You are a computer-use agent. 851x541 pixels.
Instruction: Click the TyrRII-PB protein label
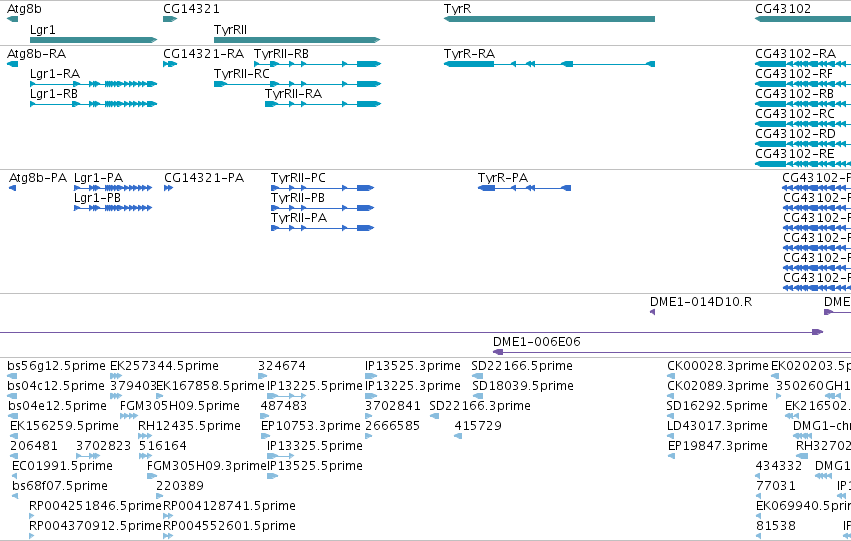298,198
